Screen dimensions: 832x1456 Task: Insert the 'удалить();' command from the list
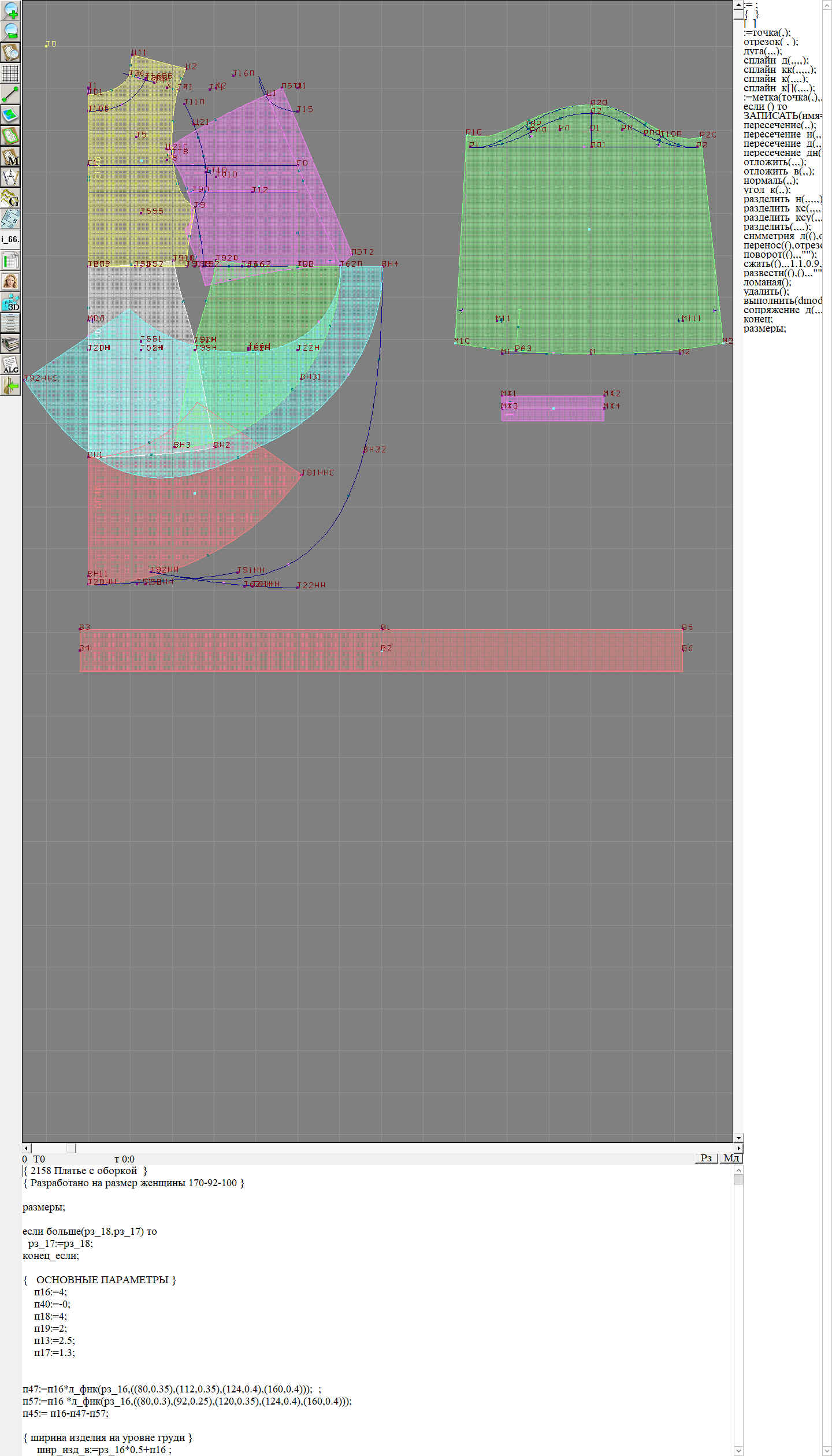[x=766, y=292]
